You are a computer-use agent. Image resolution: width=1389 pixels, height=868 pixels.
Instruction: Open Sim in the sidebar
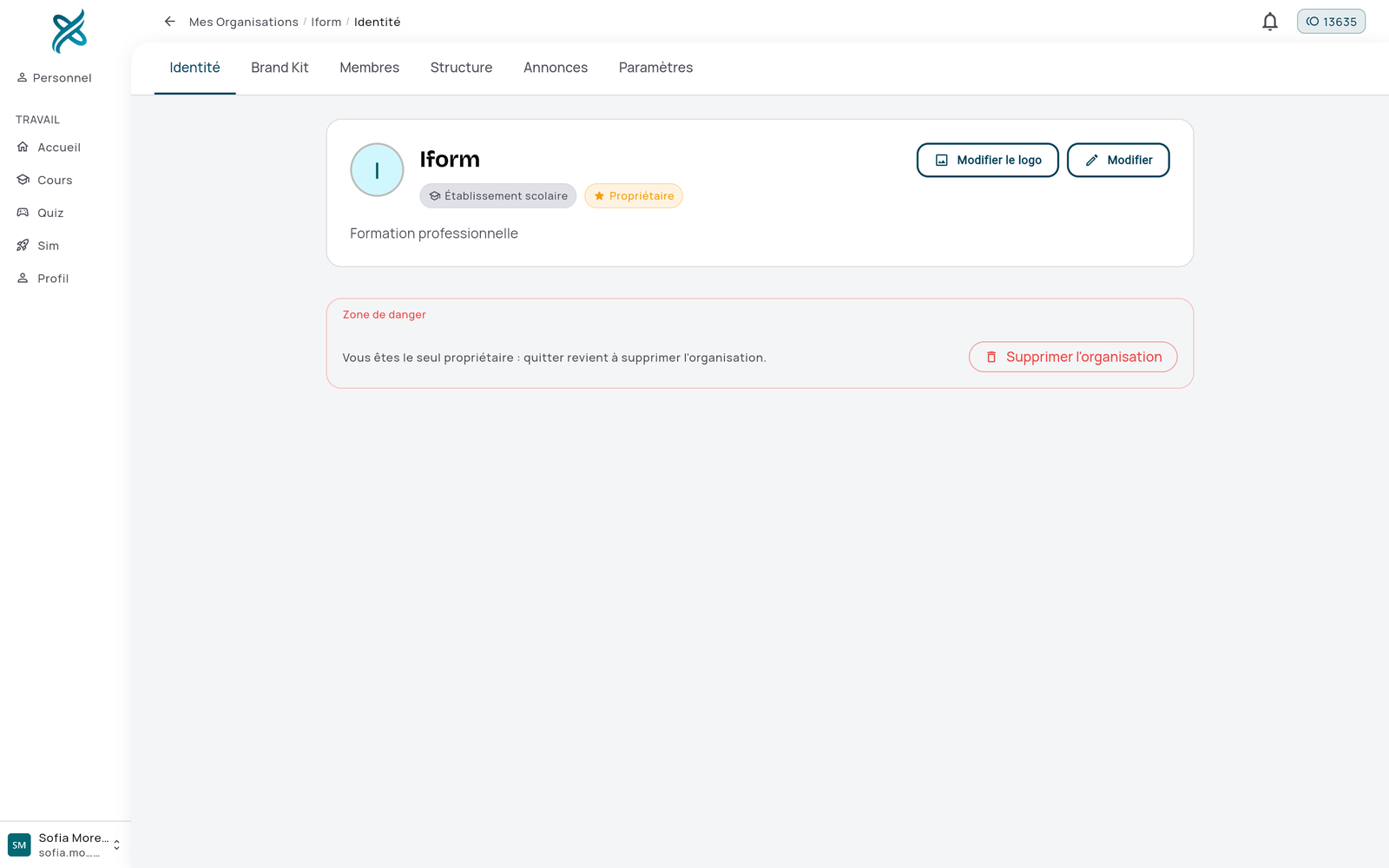coord(38,247)
